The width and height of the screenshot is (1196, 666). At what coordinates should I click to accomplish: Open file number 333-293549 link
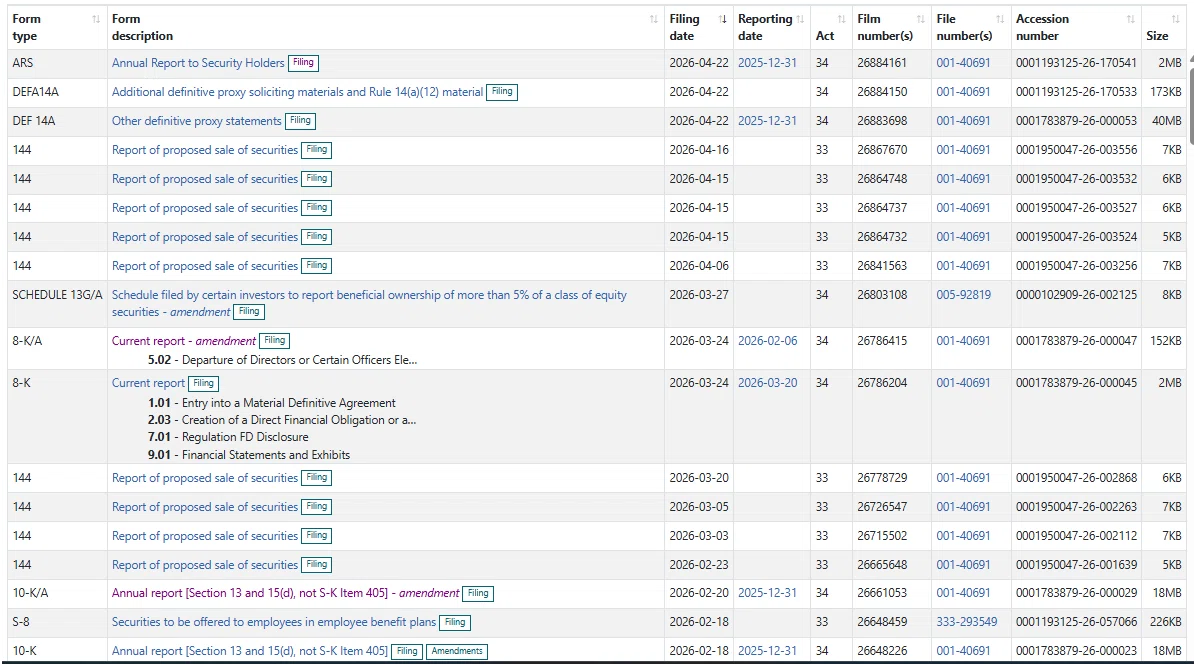tap(966, 622)
